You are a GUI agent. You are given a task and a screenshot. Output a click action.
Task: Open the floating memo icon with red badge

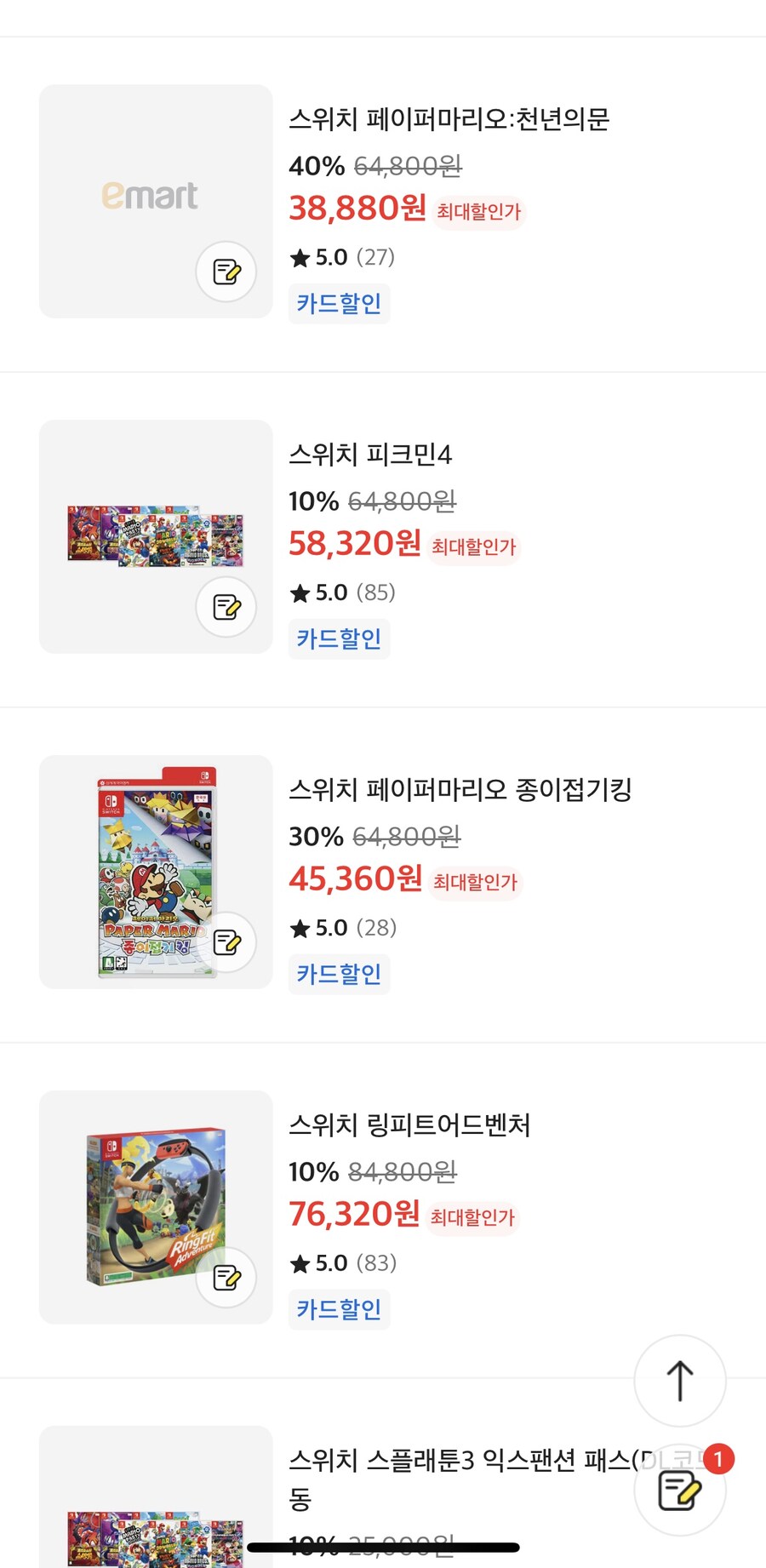pyautogui.click(x=677, y=1490)
